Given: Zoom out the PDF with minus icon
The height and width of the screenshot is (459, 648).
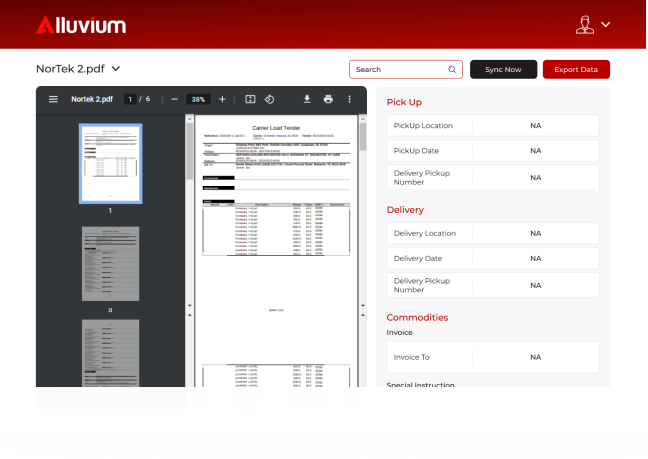Looking at the screenshot, I should coord(174,100).
